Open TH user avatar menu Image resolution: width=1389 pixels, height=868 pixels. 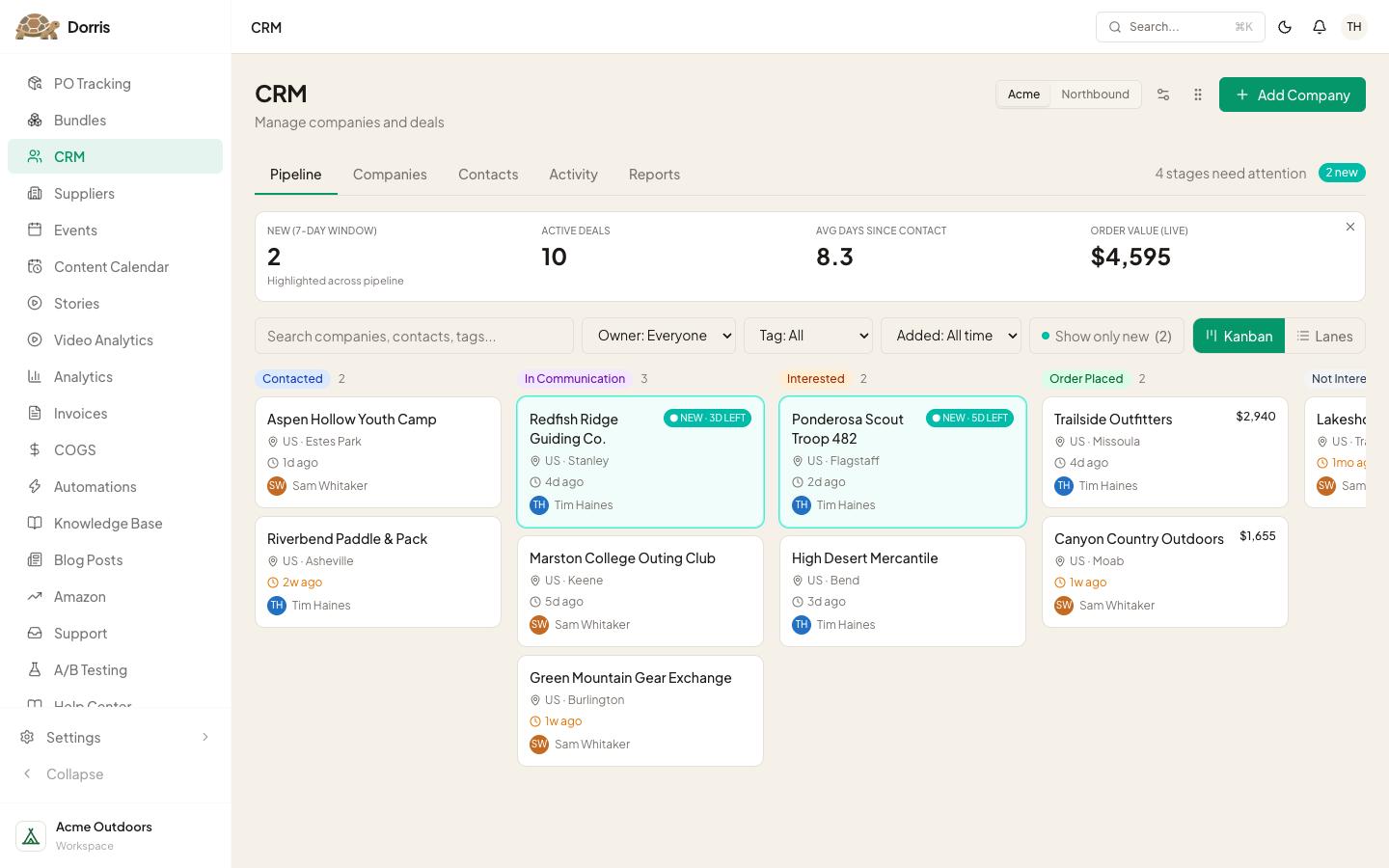1354,27
